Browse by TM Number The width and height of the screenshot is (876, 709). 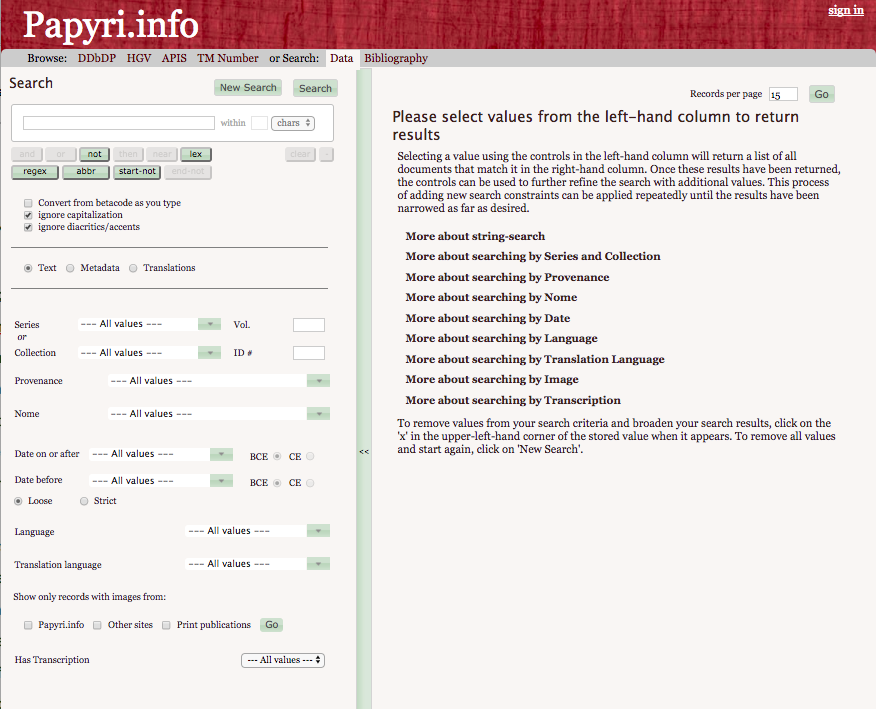pos(228,58)
